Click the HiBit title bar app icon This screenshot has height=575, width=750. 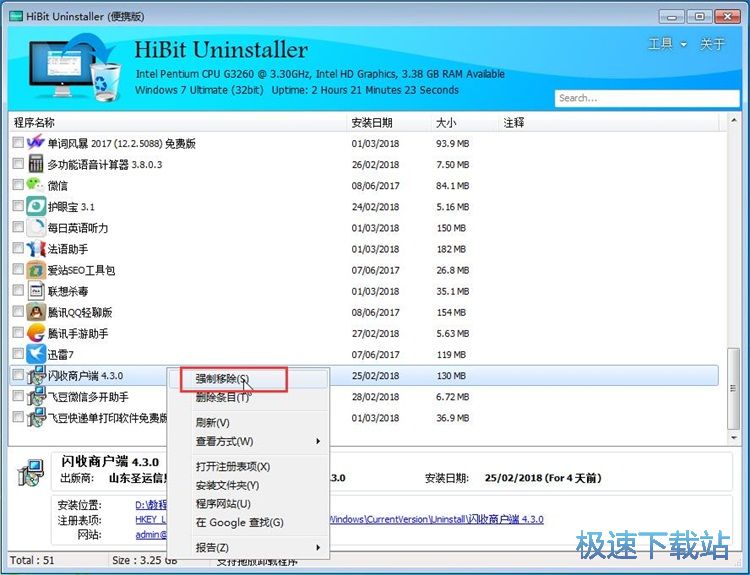pos(16,16)
